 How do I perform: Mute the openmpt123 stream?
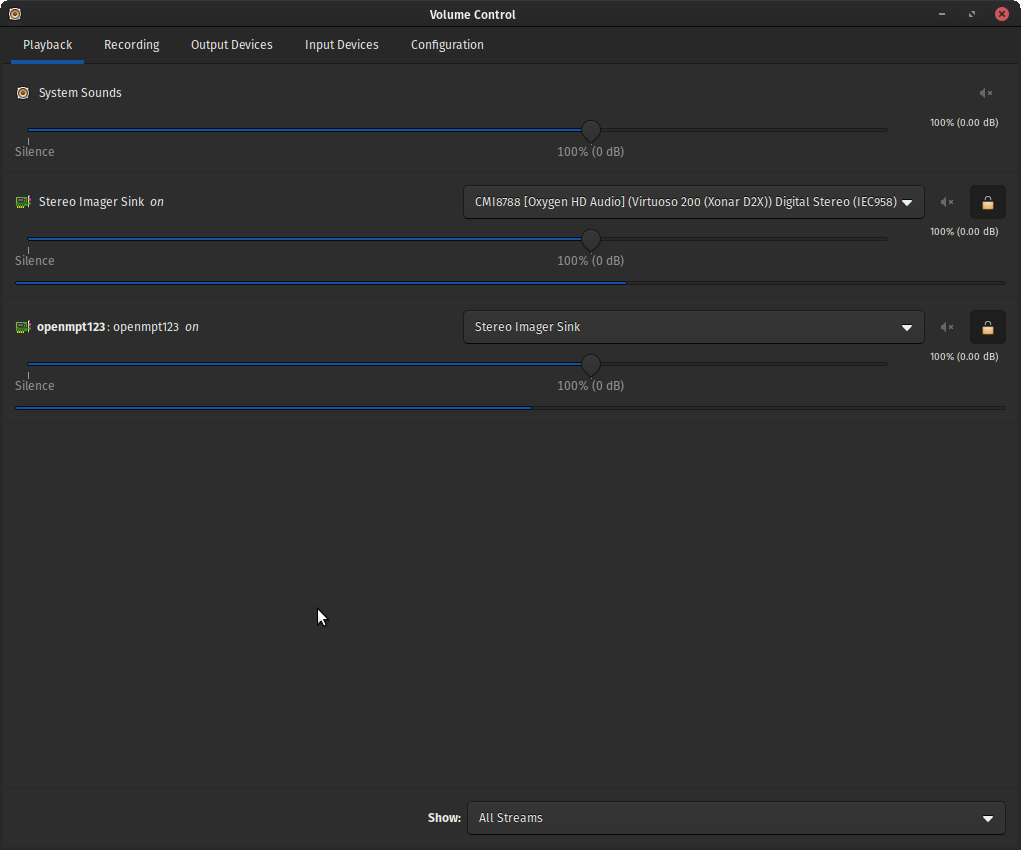click(x=947, y=327)
